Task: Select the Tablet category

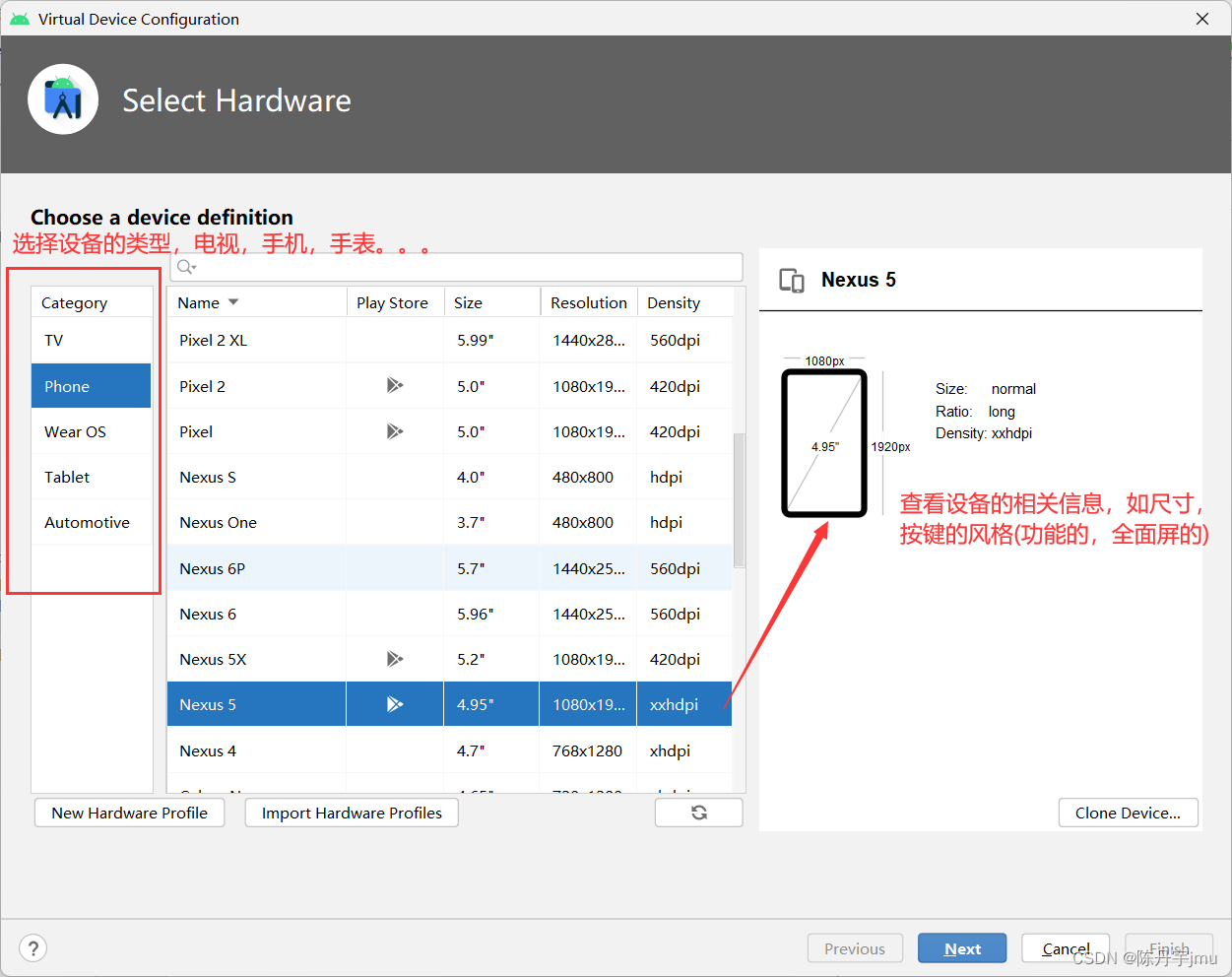Action: click(x=92, y=477)
